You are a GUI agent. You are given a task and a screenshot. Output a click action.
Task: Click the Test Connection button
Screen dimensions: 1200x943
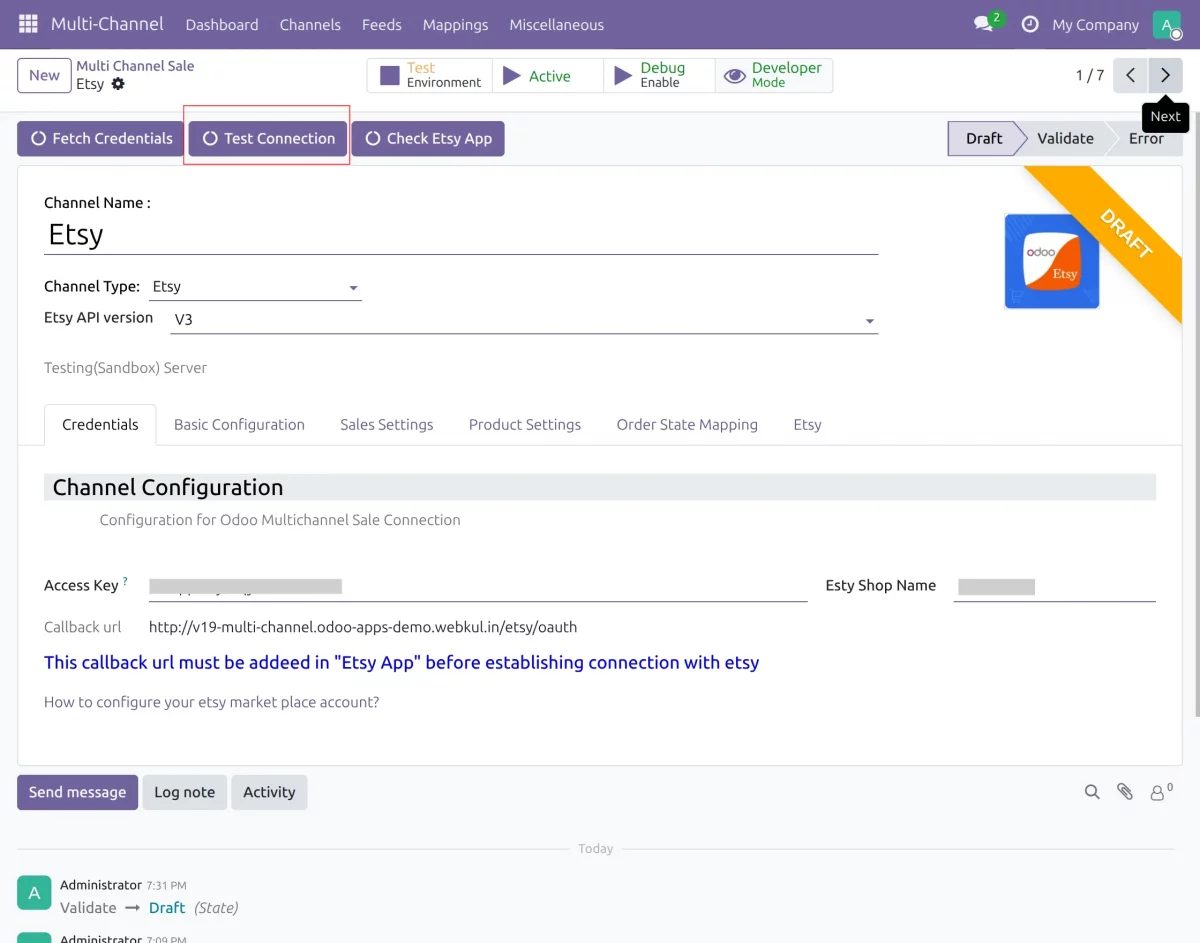point(268,139)
